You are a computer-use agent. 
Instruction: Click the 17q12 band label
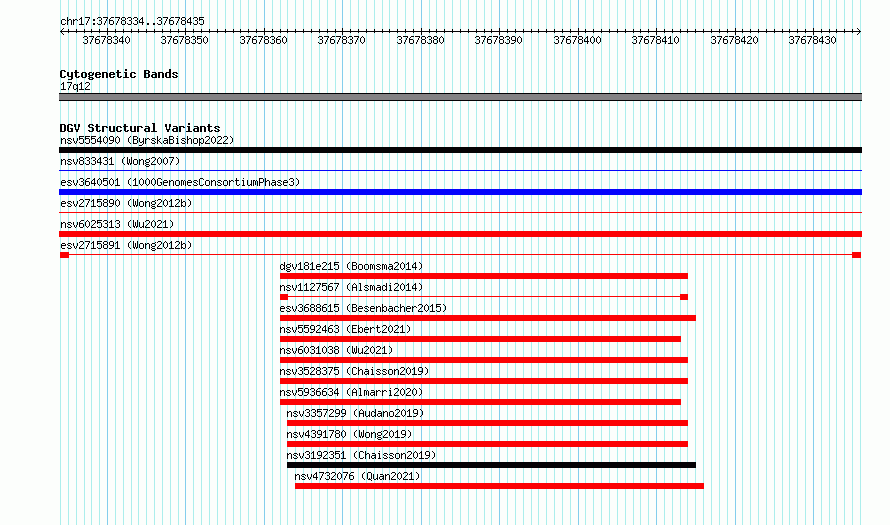(x=75, y=86)
